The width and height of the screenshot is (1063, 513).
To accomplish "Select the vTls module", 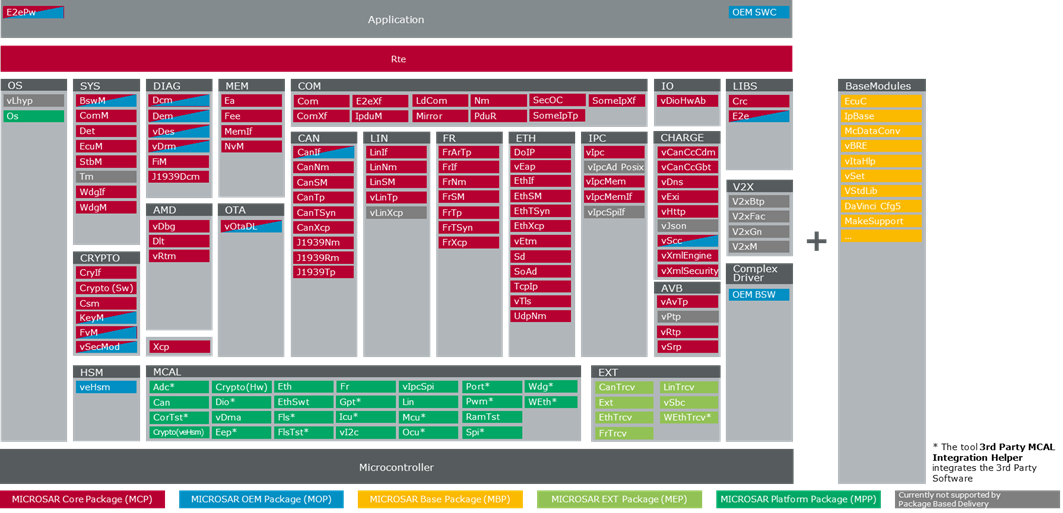I will point(541,302).
